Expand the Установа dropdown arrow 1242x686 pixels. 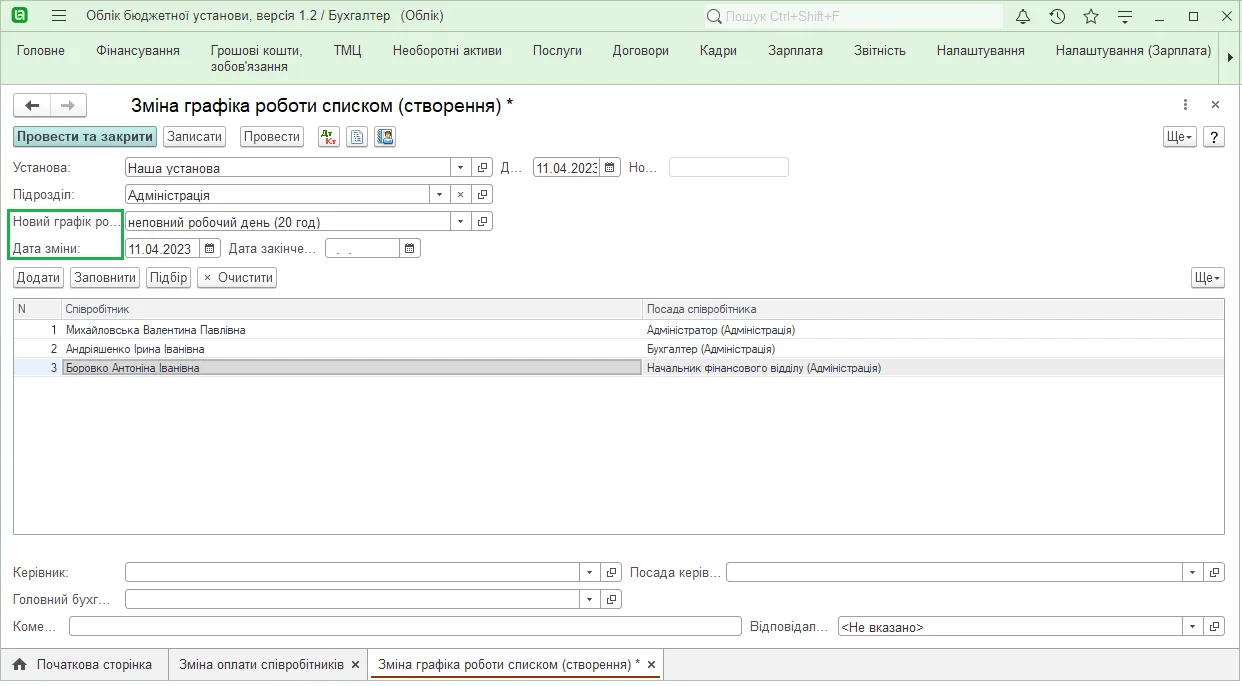461,168
